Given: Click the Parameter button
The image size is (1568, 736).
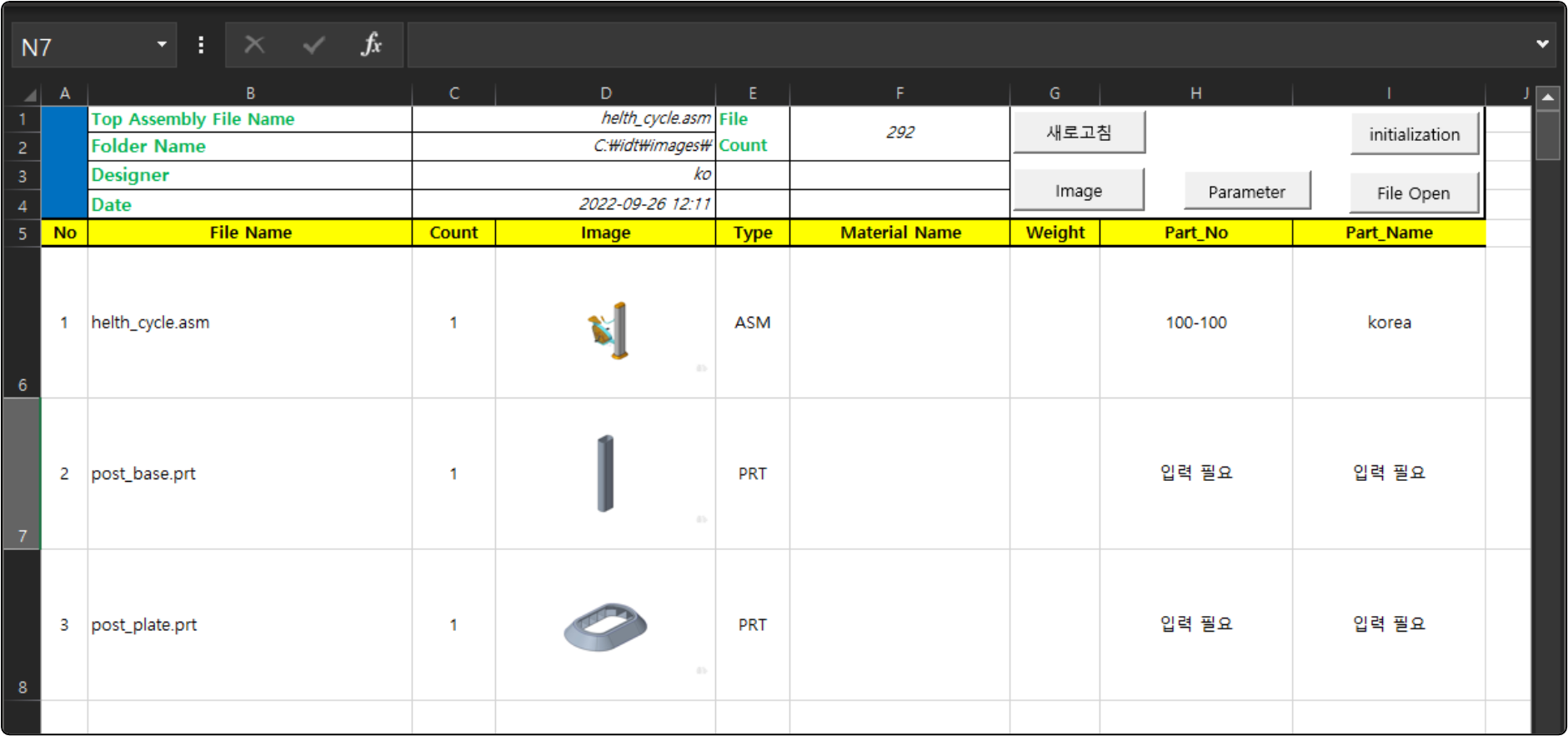Looking at the screenshot, I should click(1246, 192).
